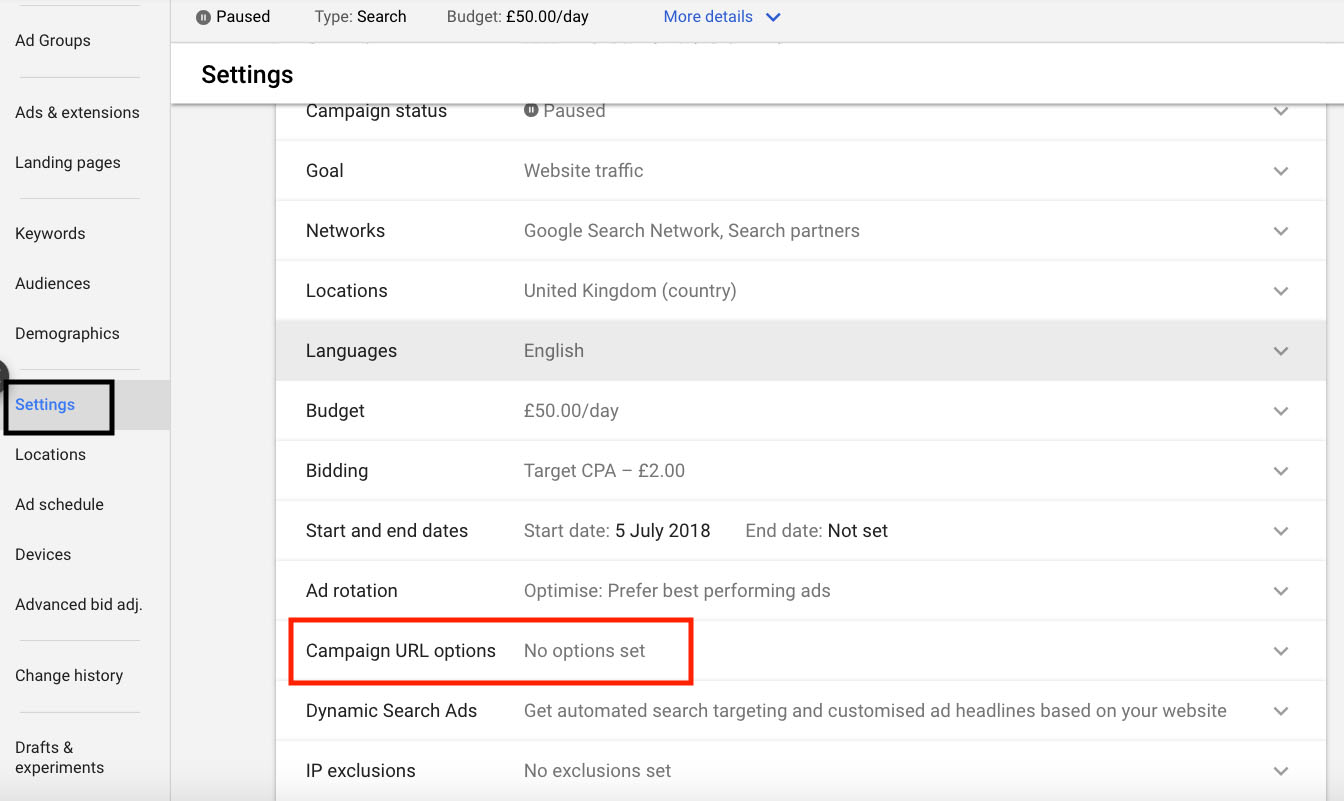The height and width of the screenshot is (801, 1344).
Task: Expand the Bidding row chevron
Action: pos(1281,471)
